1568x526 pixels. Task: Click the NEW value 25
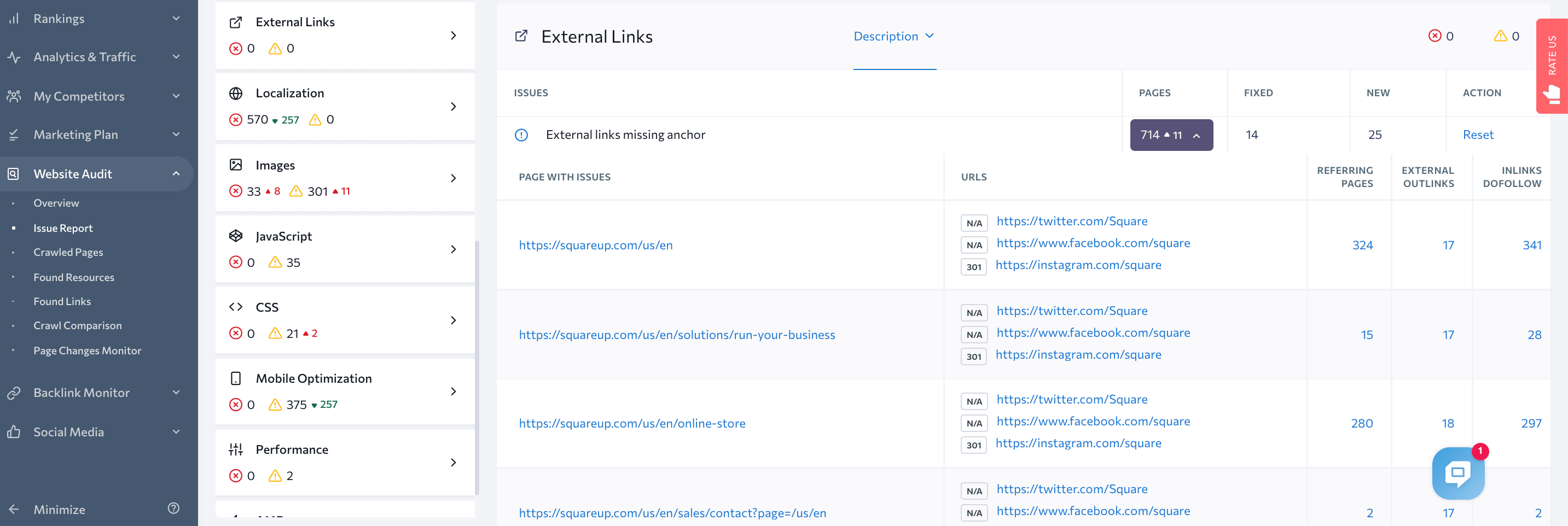pos(1374,135)
